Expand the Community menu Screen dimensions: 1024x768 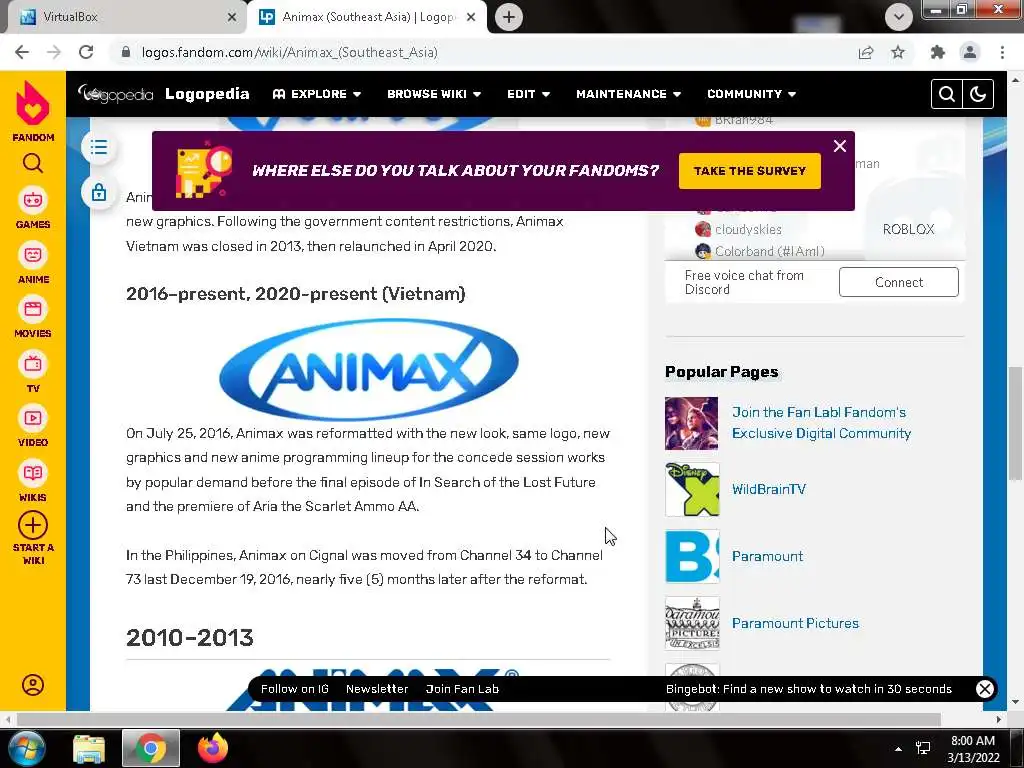[751, 94]
